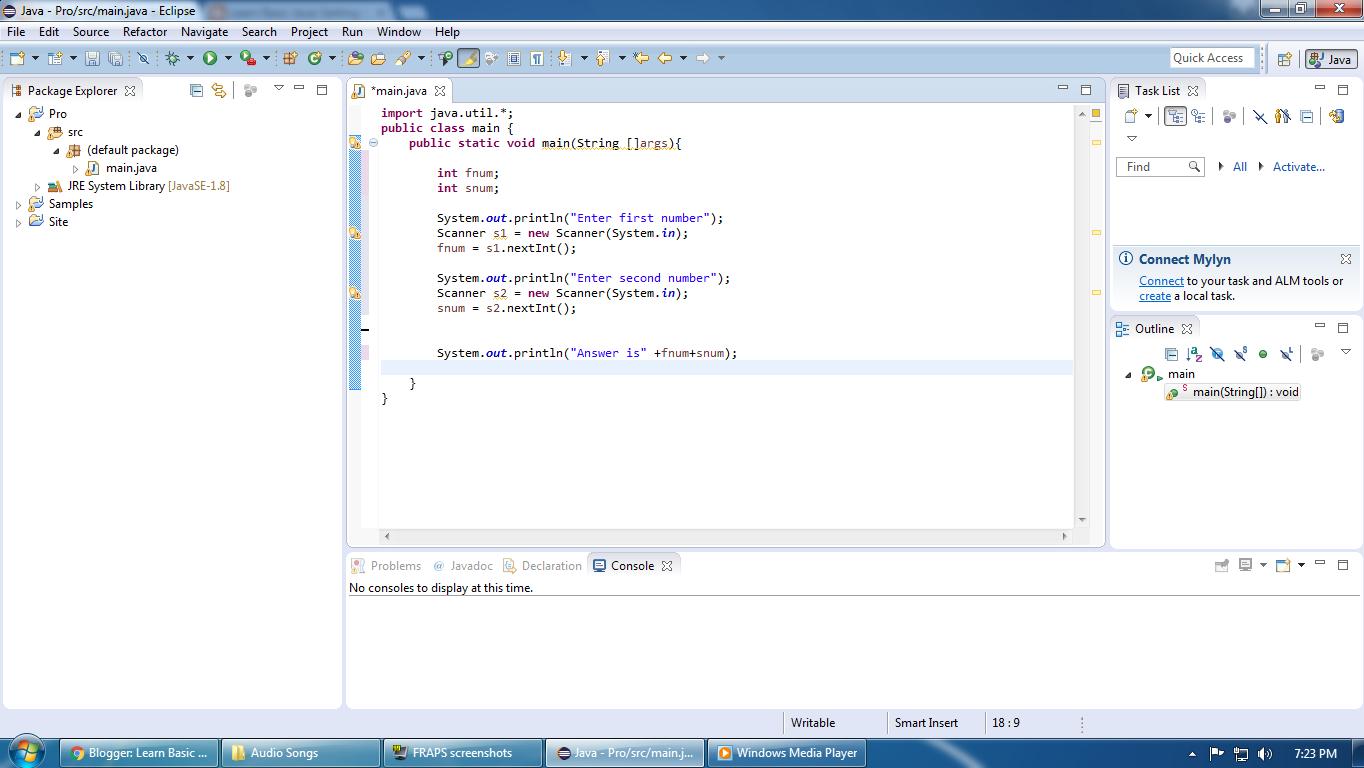Viewport: 1364px width, 768px height.
Task: Expand the main.java tree node
Action: pos(75,168)
